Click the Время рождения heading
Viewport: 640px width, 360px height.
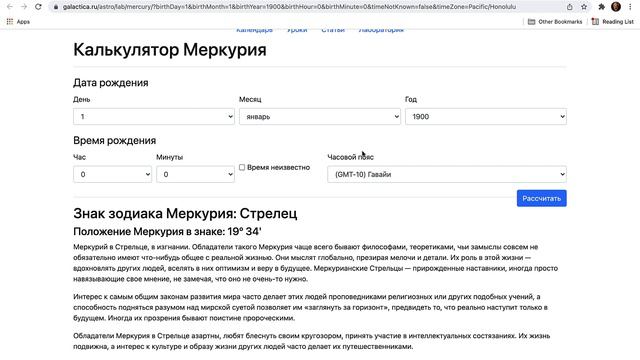115,140
